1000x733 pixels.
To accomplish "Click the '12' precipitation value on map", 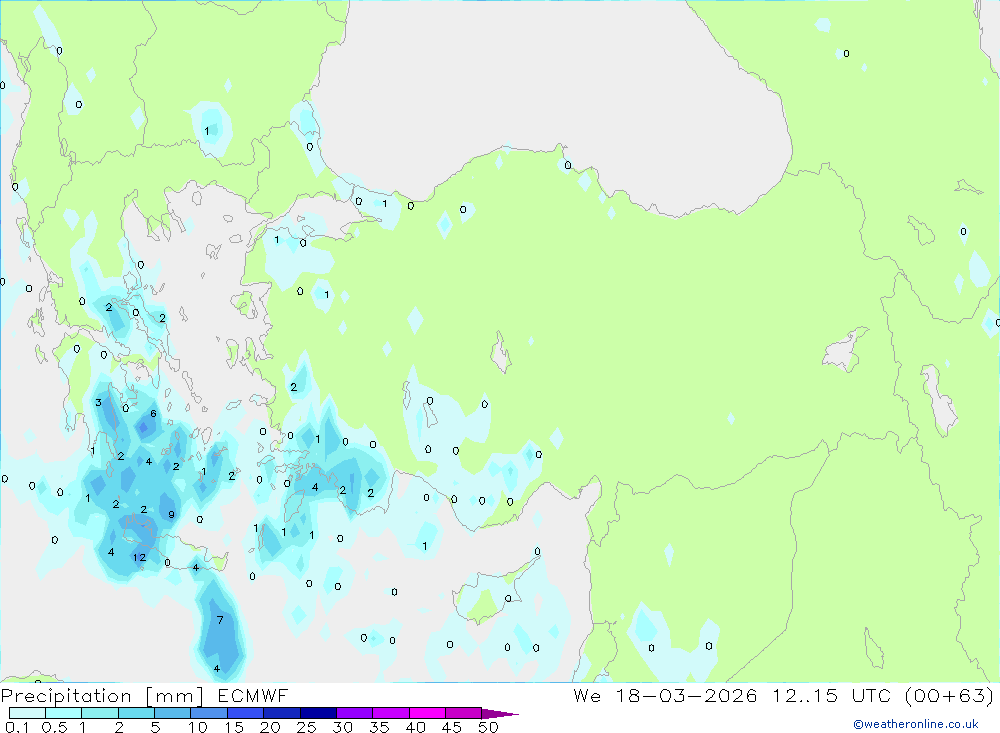I will (140, 558).
